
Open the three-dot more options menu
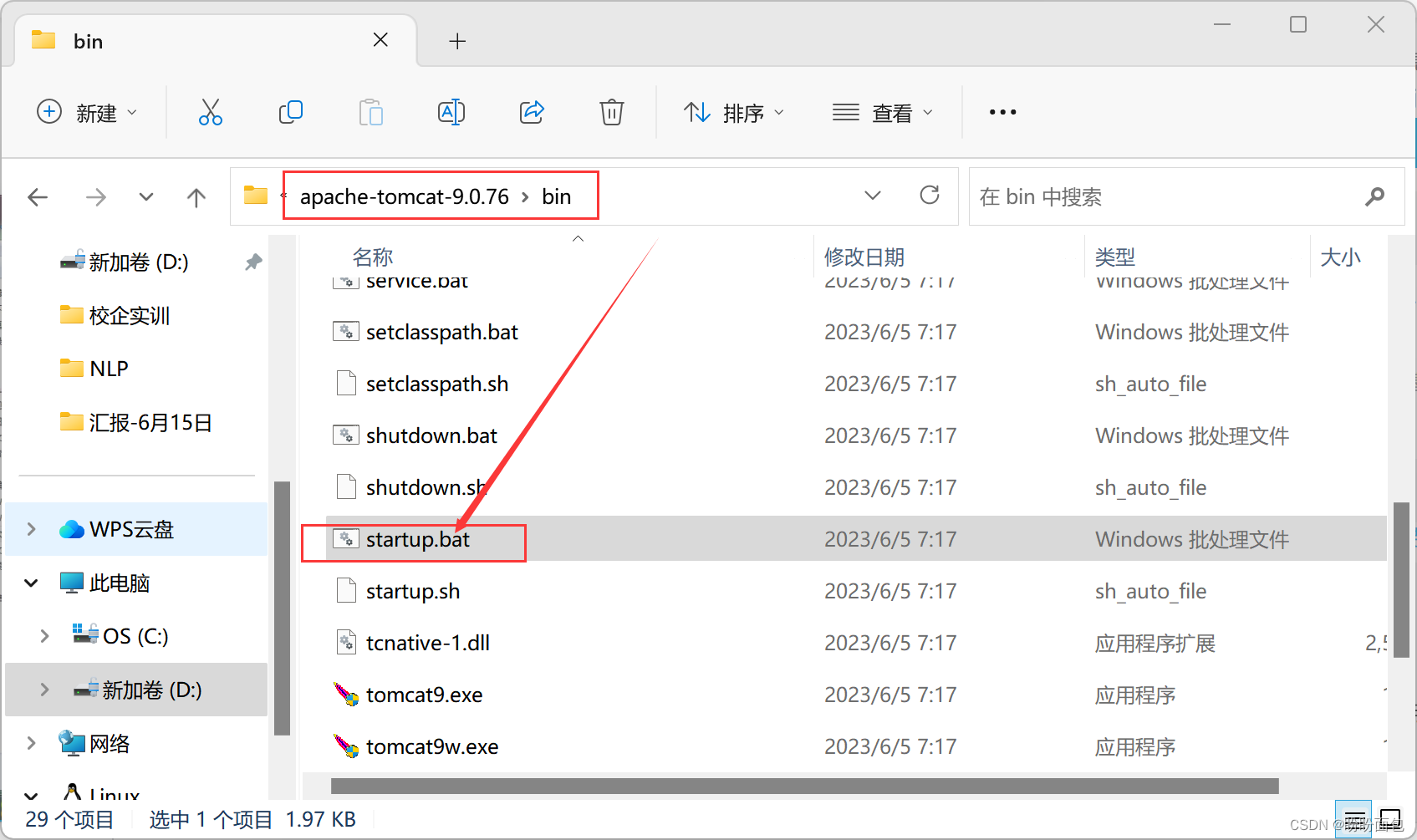point(1002,112)
